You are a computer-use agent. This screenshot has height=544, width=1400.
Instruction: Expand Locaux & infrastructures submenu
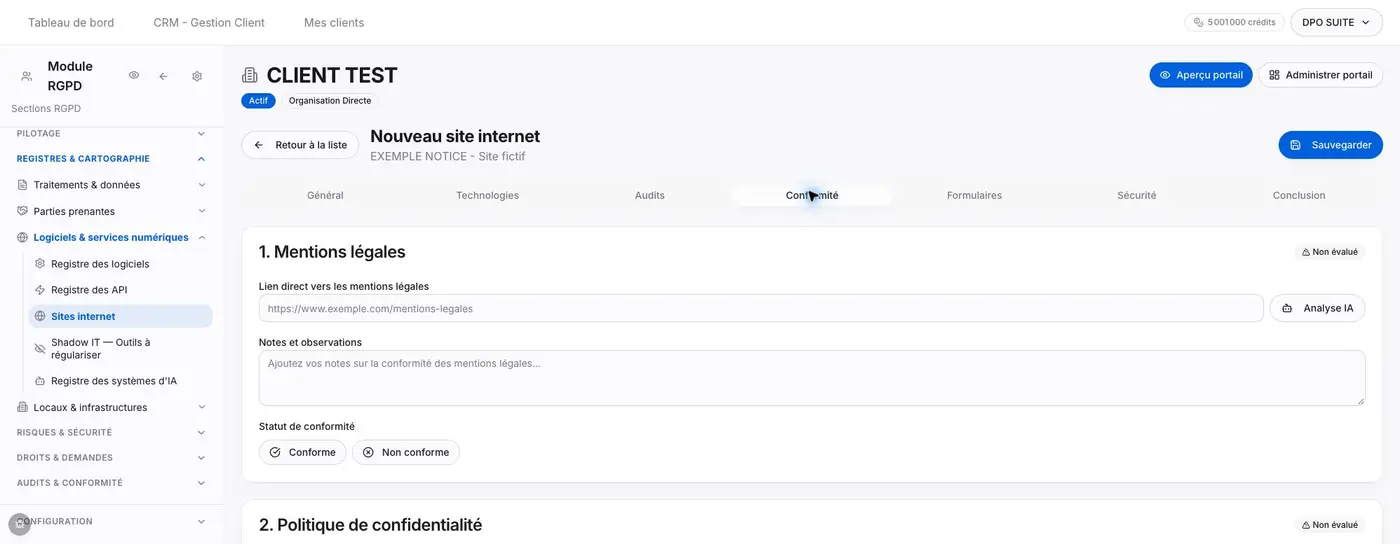(x=201, y=407)
